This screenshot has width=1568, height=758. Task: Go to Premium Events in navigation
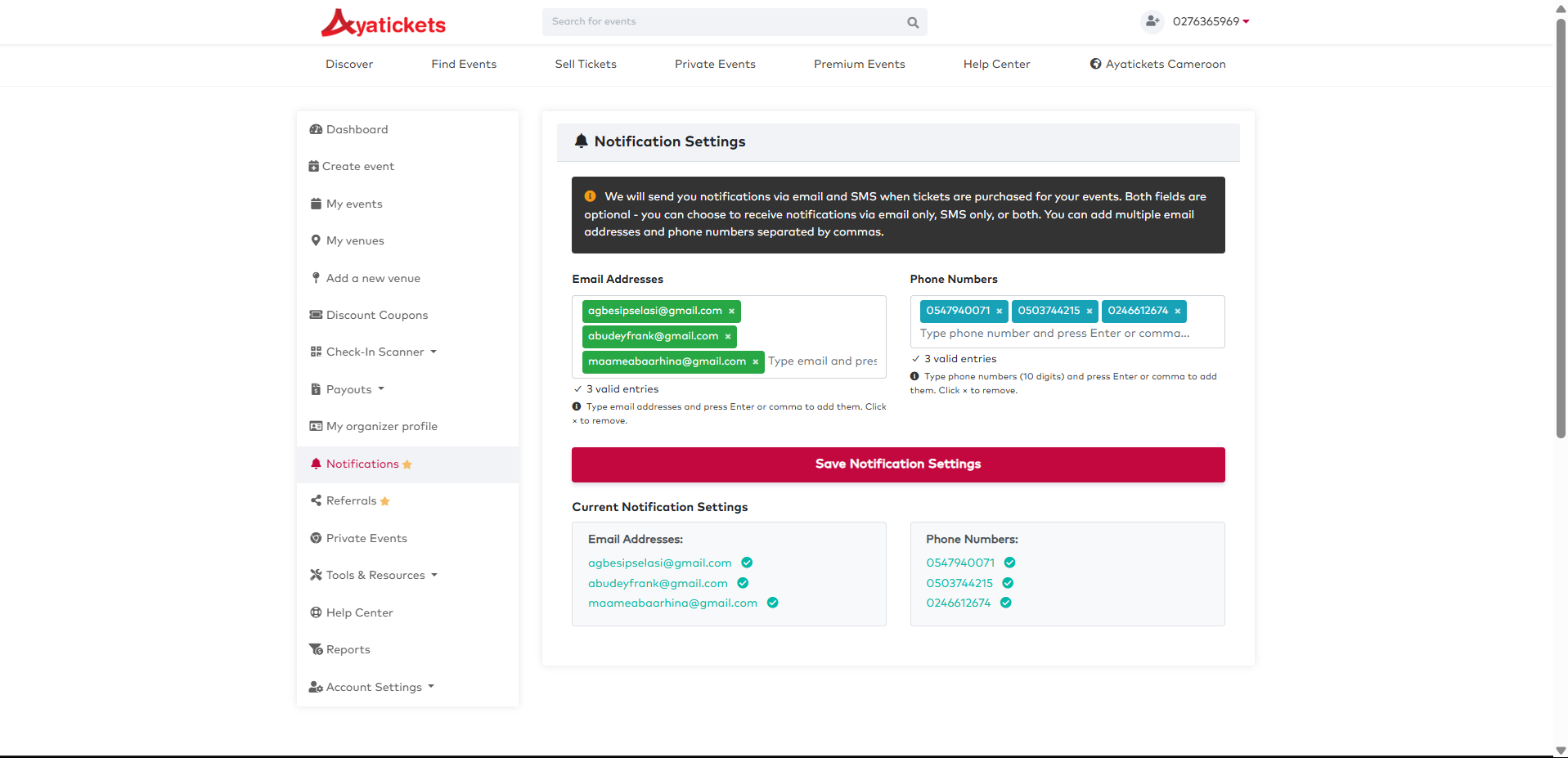pos(859,65)
